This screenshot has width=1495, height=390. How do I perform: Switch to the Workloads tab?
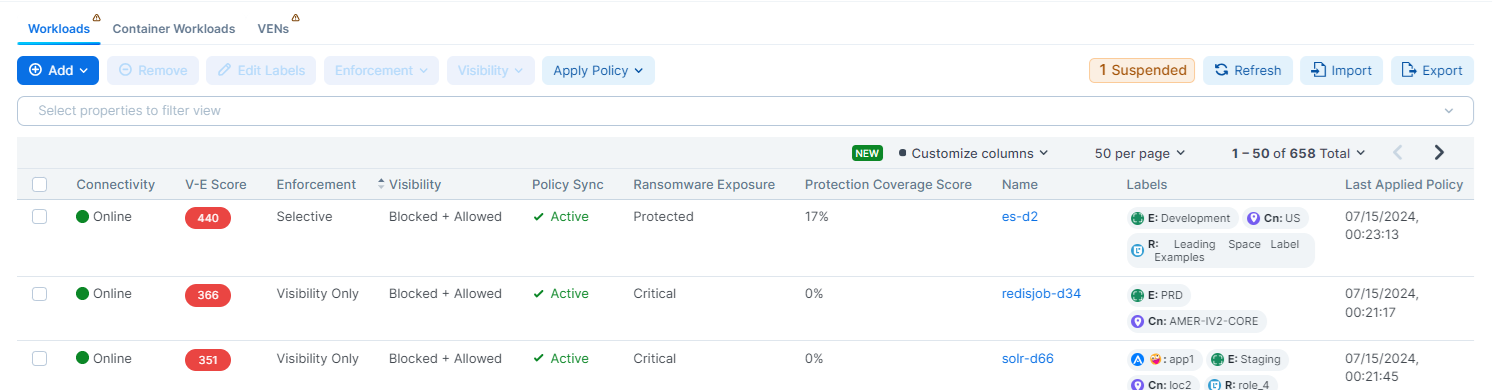tap(59, 29)
